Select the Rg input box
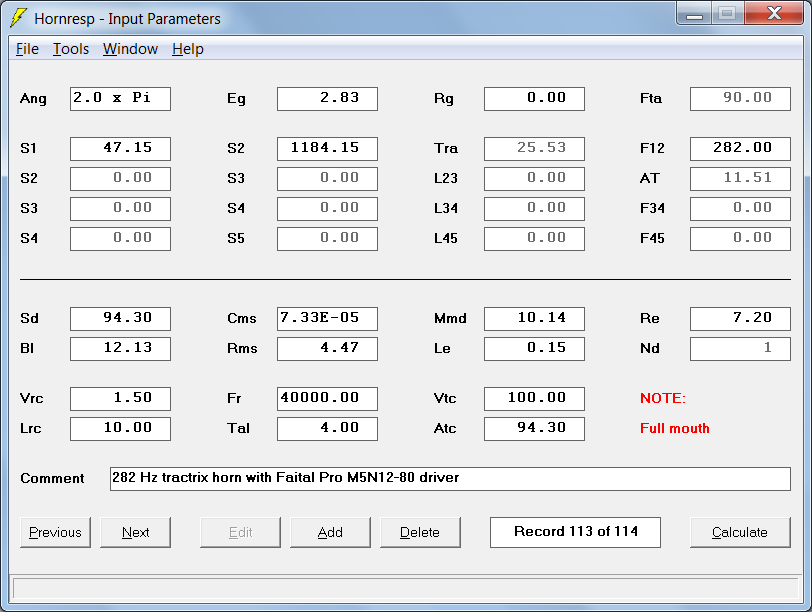 [x=534, y=99]
